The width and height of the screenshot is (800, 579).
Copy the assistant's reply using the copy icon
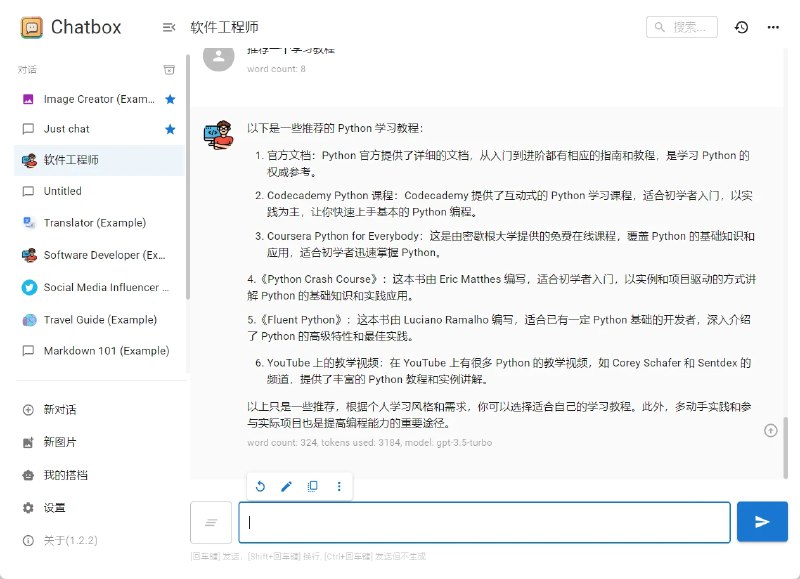312,487
